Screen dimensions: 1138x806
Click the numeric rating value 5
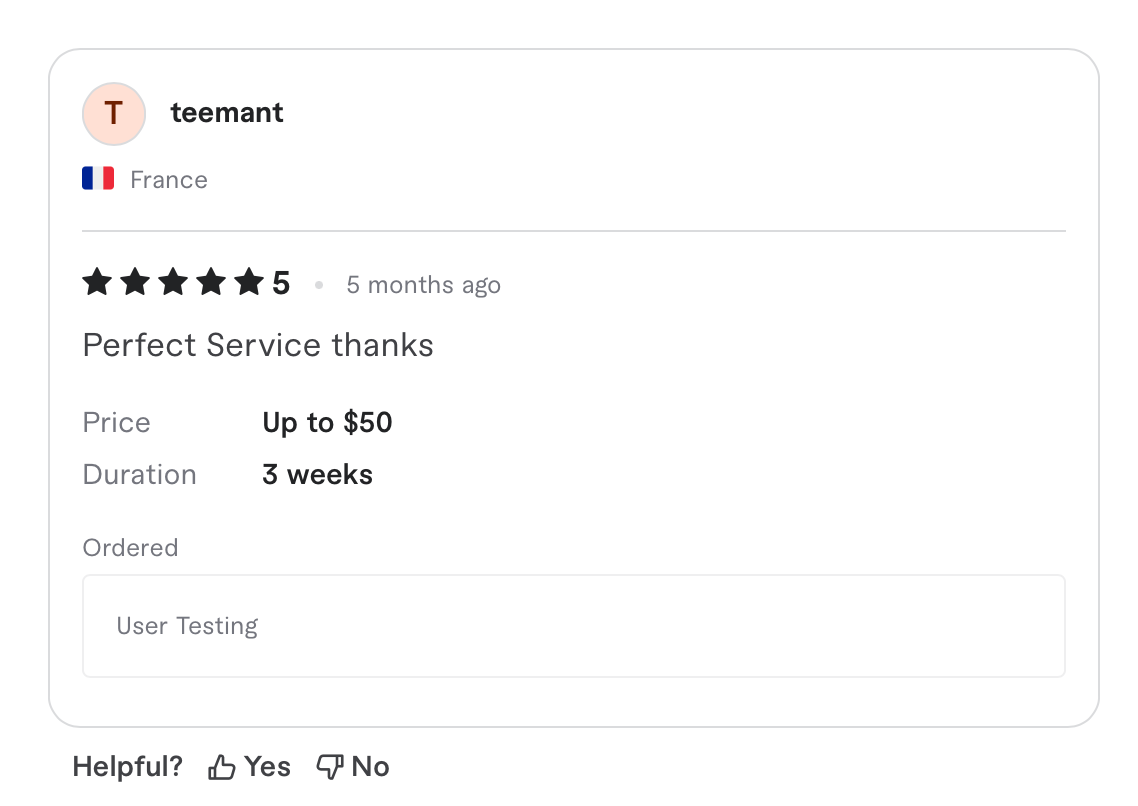coord(283,282)
